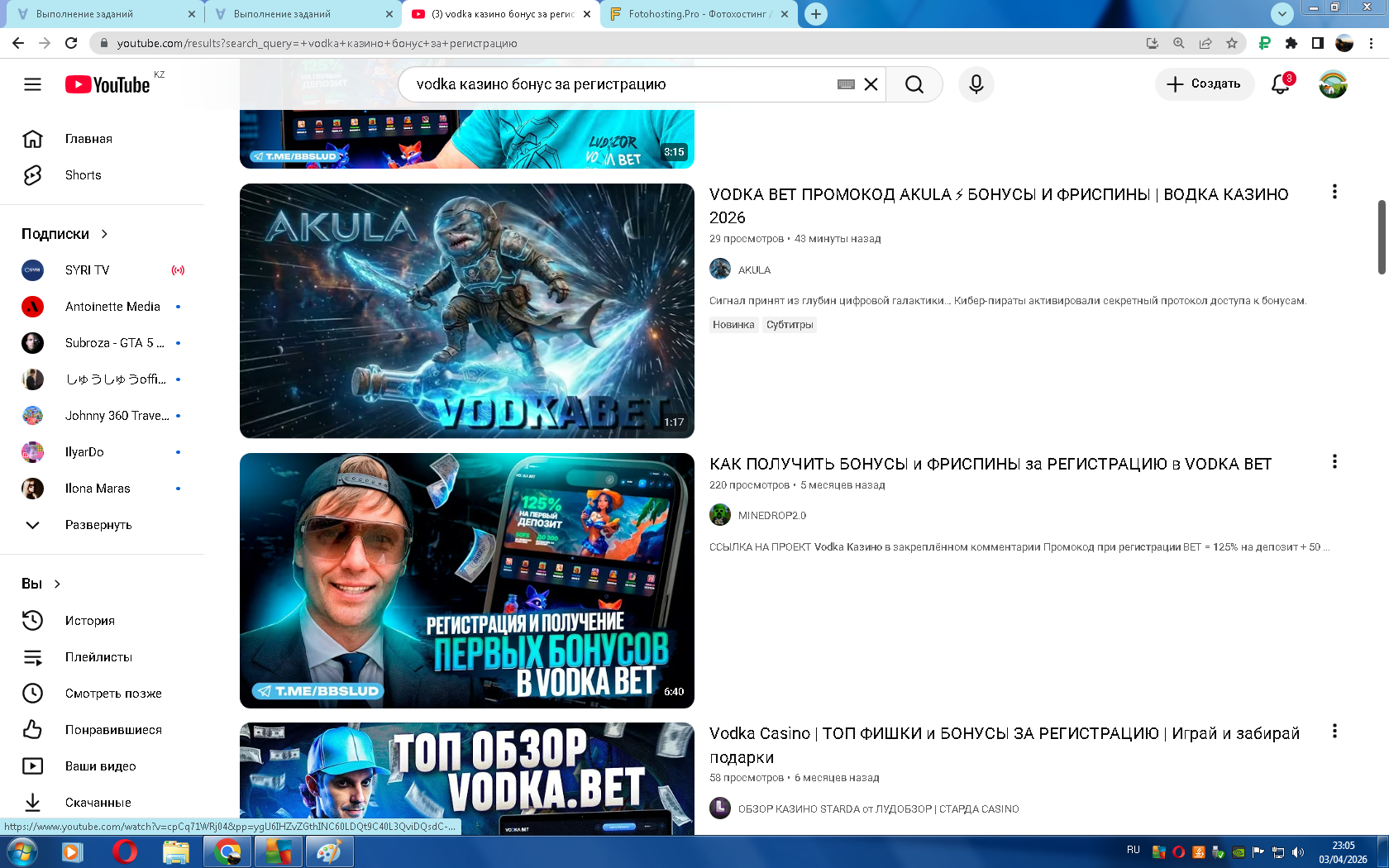The height and width of the screenshot is (868, 1389).
Task: Start voice search with the microphone
Action: tap(976, 84)
